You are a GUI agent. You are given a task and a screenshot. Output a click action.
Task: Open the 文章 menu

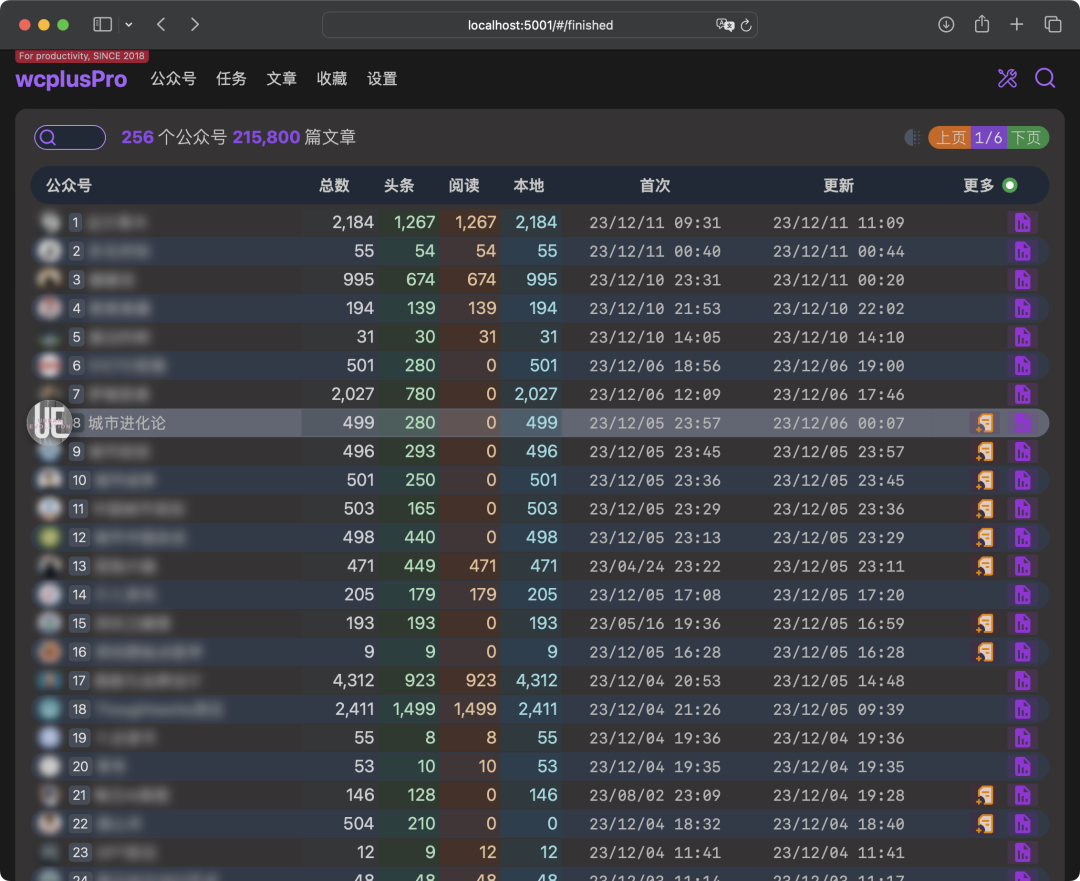[282, 79]
